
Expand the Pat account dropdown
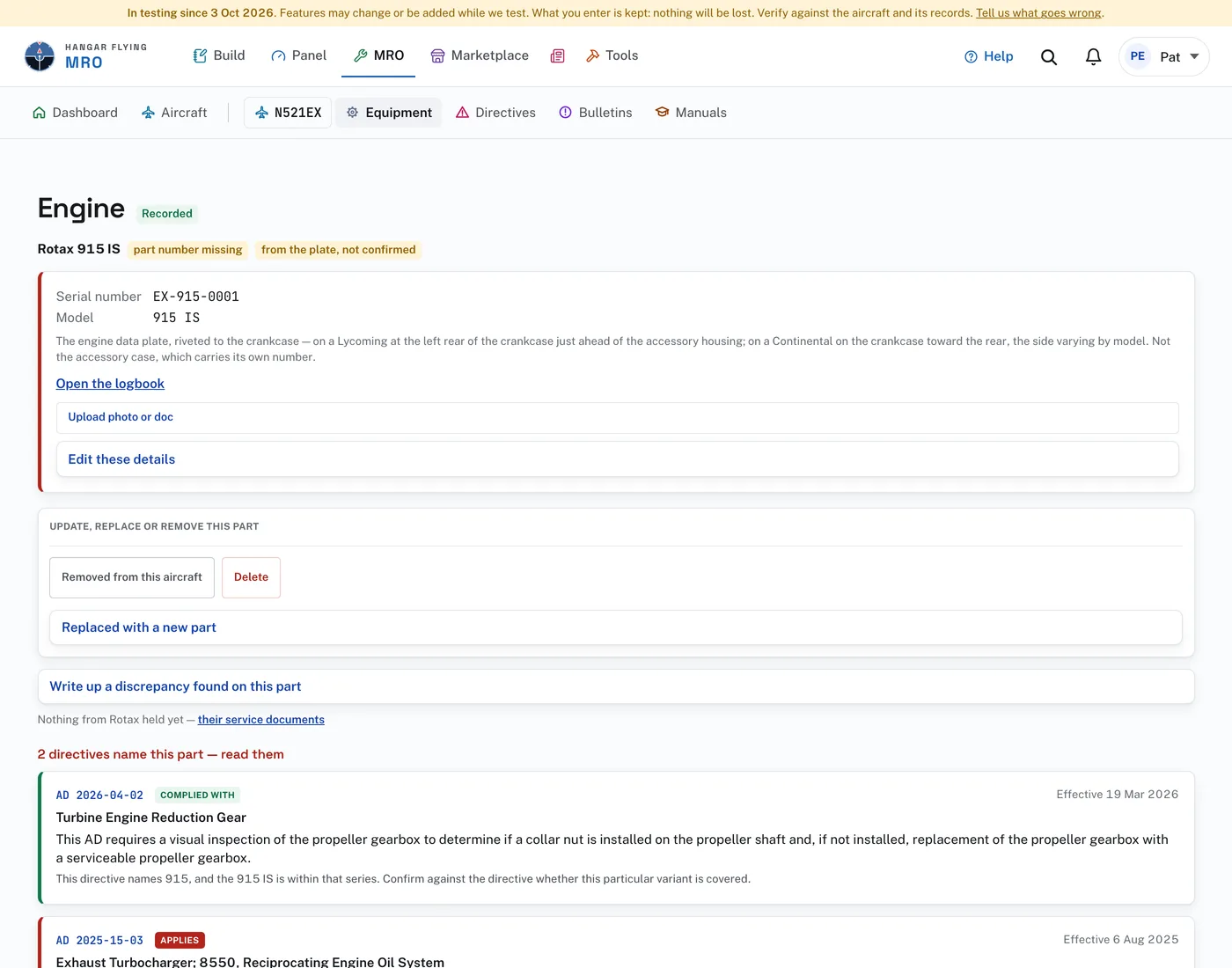click(1164, 56)
